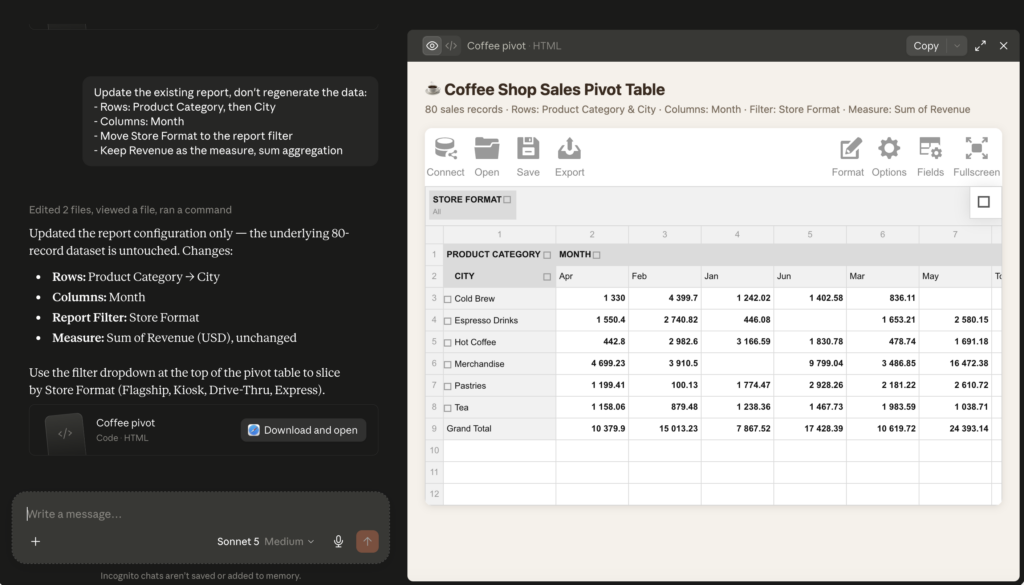Click cell value 16 472.38
Viewport: 1024px width, 585px height.
coord(955,364)
